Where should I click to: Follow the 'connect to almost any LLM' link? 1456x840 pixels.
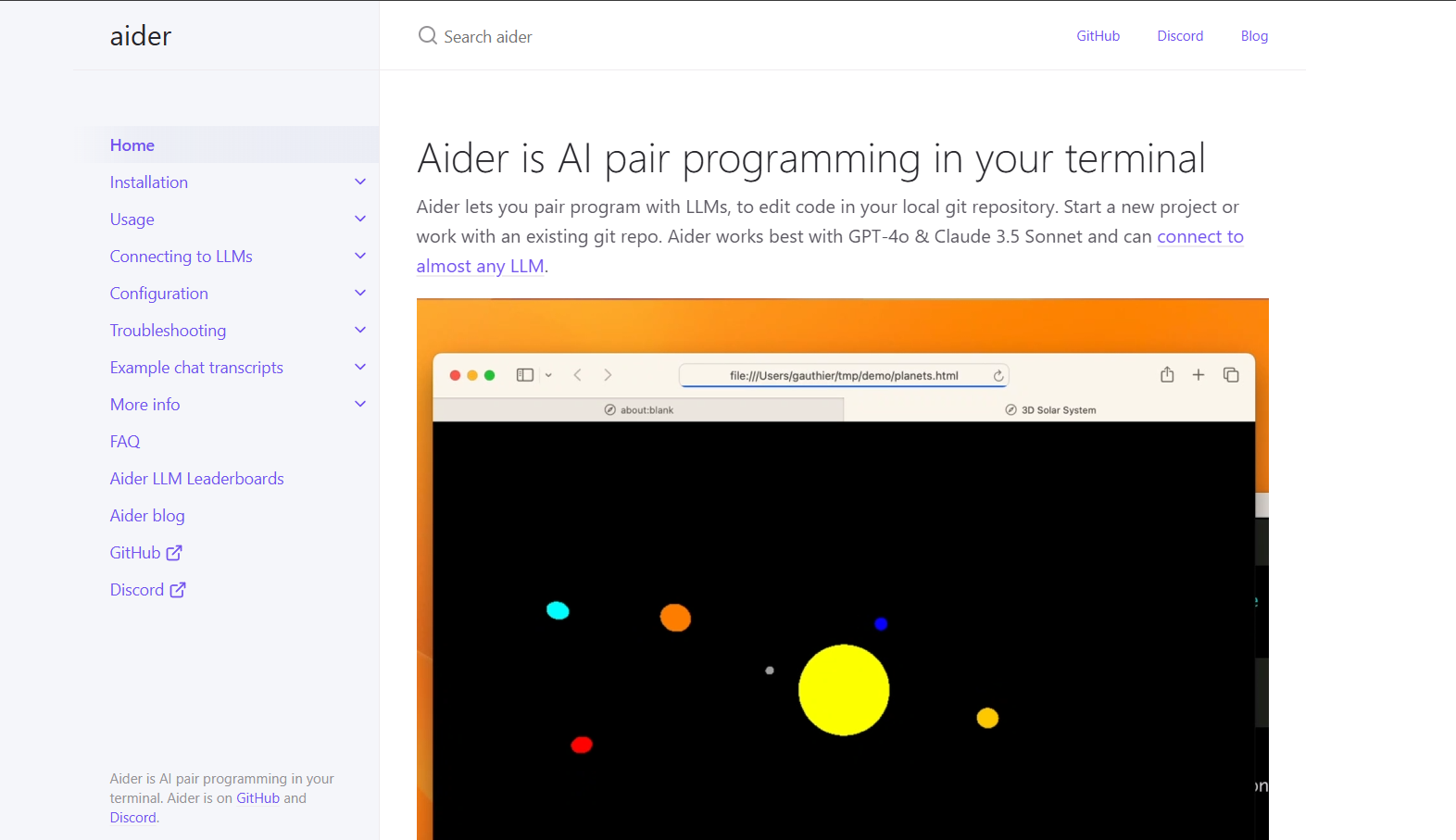click(x=1200, y=236)
